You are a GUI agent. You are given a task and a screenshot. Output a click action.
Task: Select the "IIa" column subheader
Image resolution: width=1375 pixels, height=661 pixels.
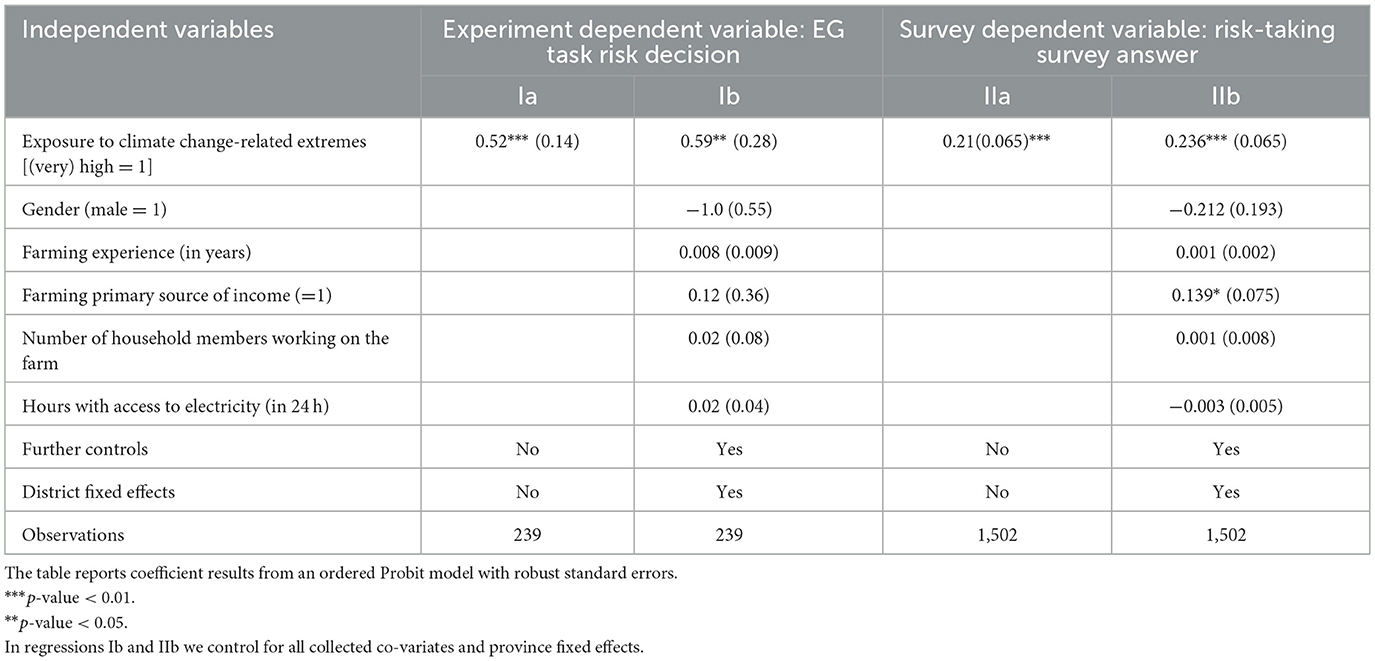click(x=996, y=97)
